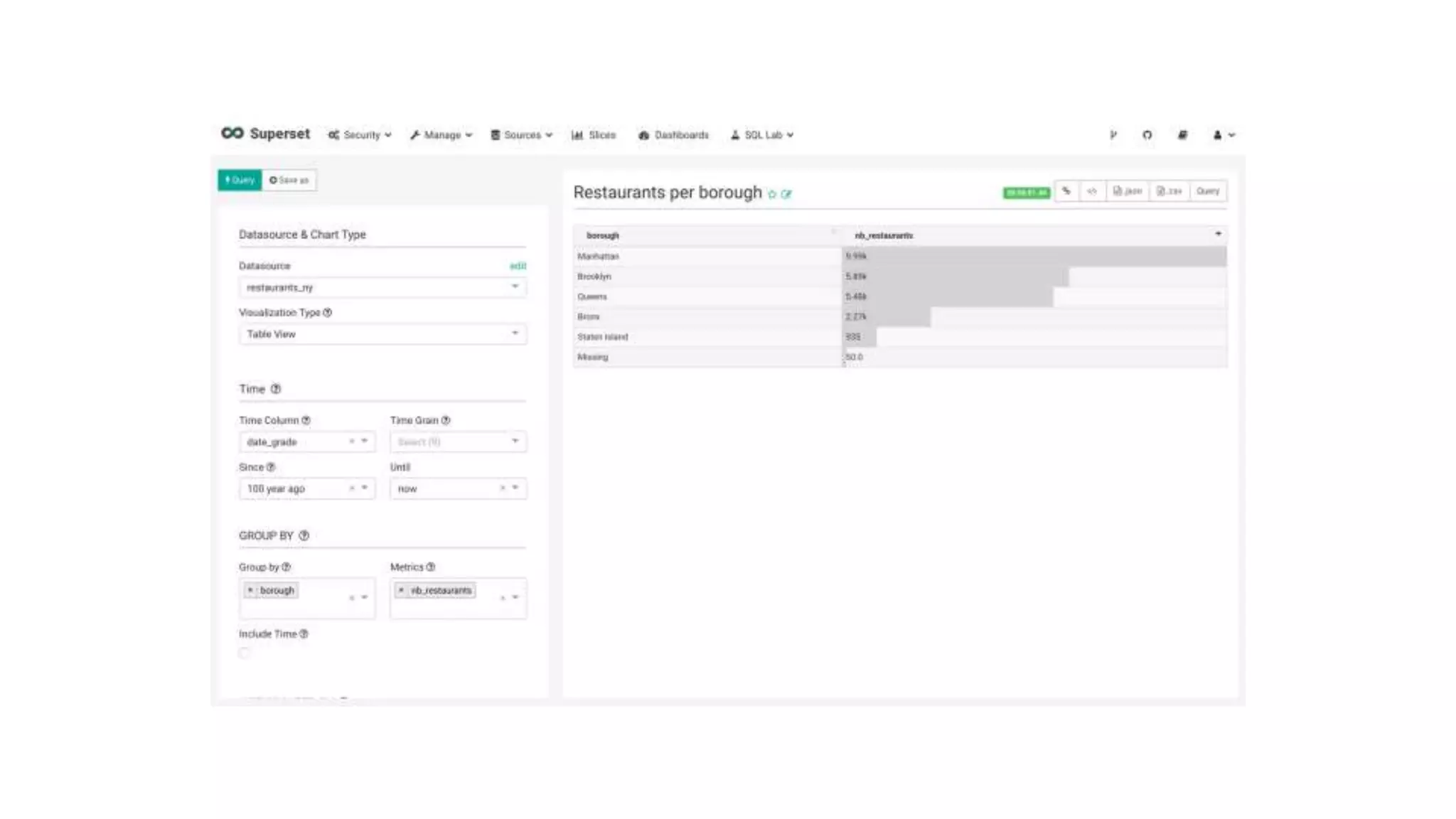The width and height of the screenshot is (1456, 819).
Task: Click the edit slice title pencil icon
Action: [786, 194]
